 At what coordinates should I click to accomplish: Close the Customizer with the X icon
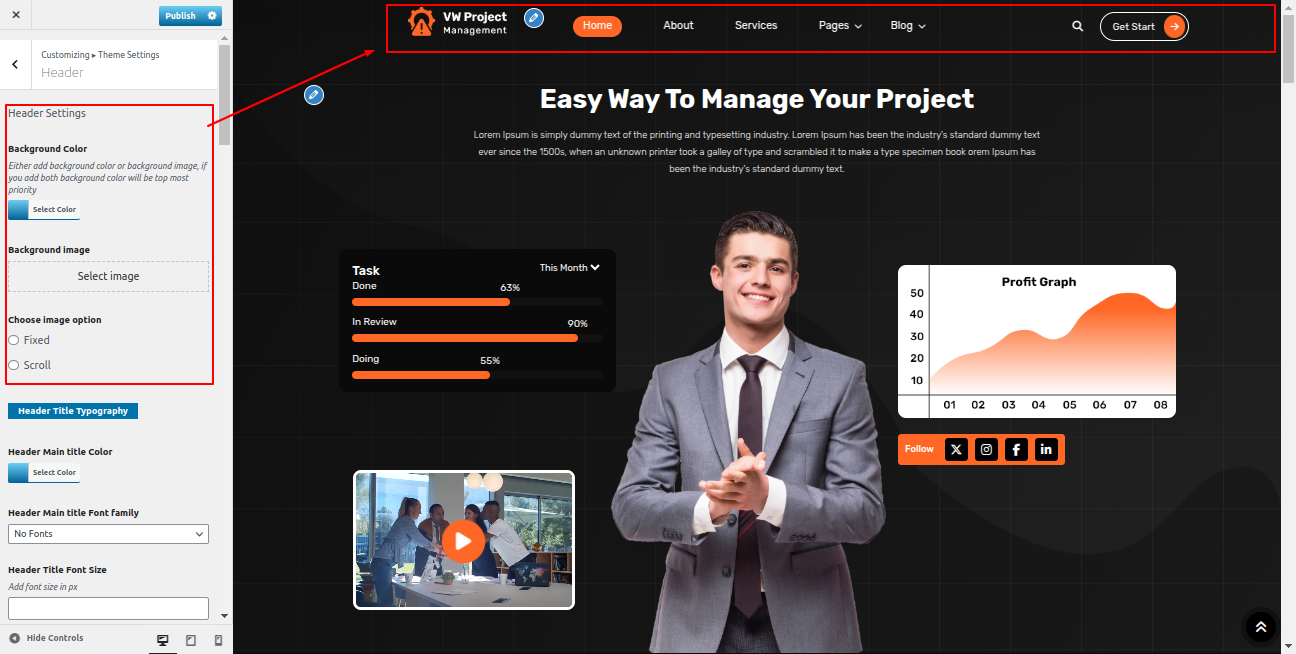pos(16,15)
